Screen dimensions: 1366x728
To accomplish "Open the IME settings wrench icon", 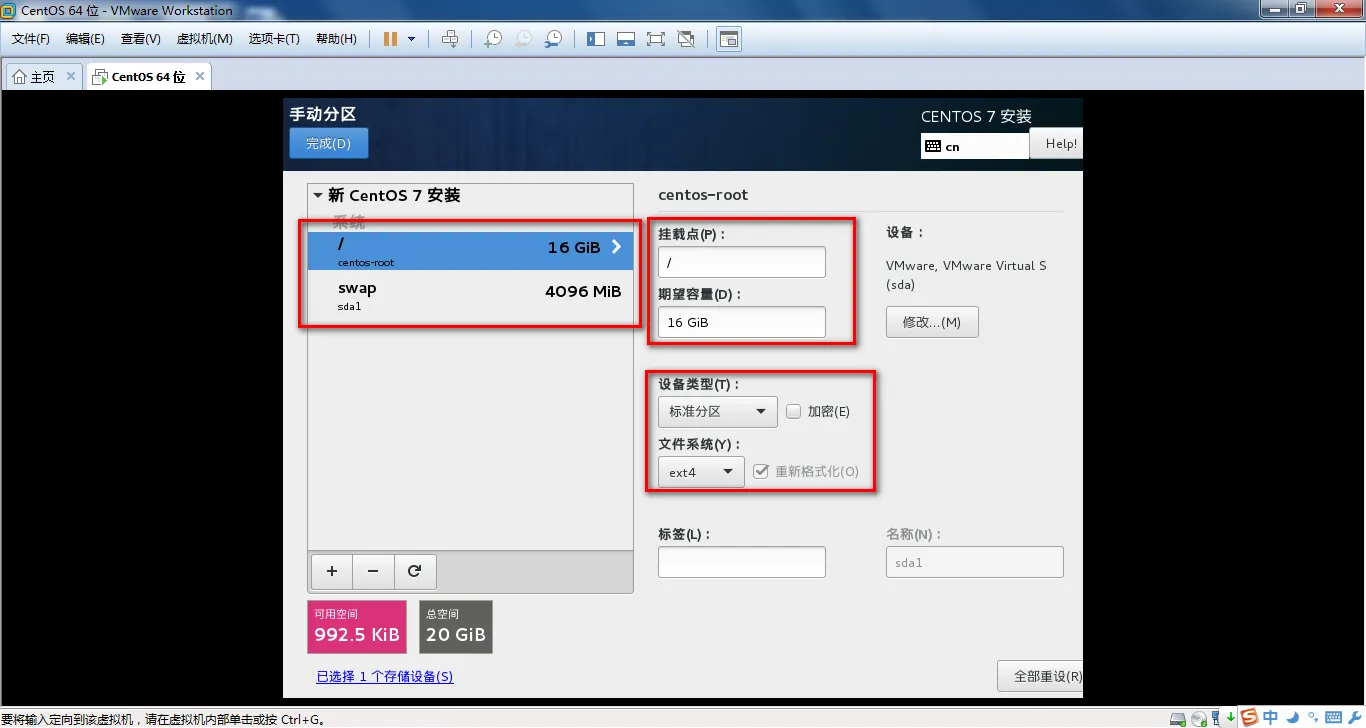I will tap(1353, 717).
